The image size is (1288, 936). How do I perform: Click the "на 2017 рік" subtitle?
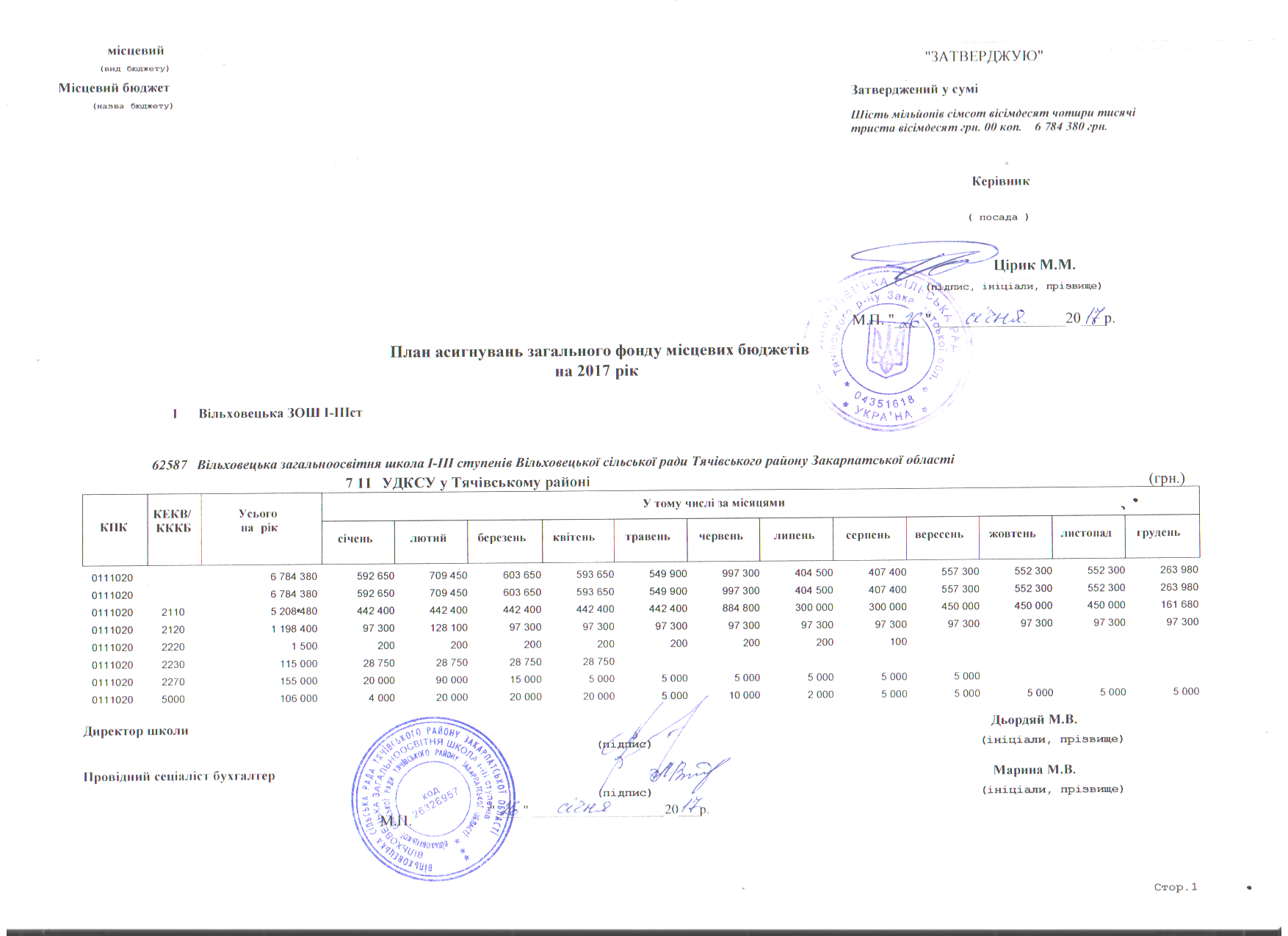(x=596, y=371)
